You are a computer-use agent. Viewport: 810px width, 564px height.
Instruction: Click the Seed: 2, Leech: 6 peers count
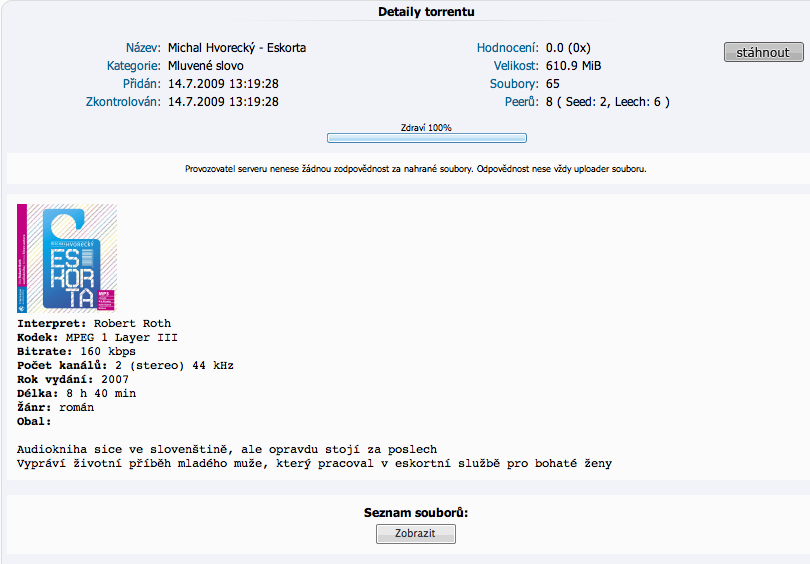[607, 102]
